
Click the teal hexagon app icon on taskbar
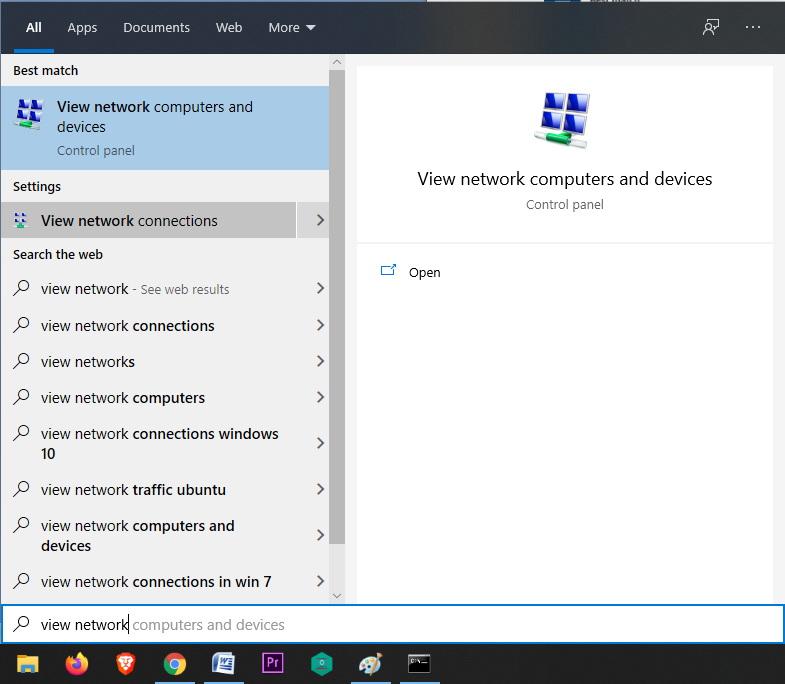click(321, 664)
